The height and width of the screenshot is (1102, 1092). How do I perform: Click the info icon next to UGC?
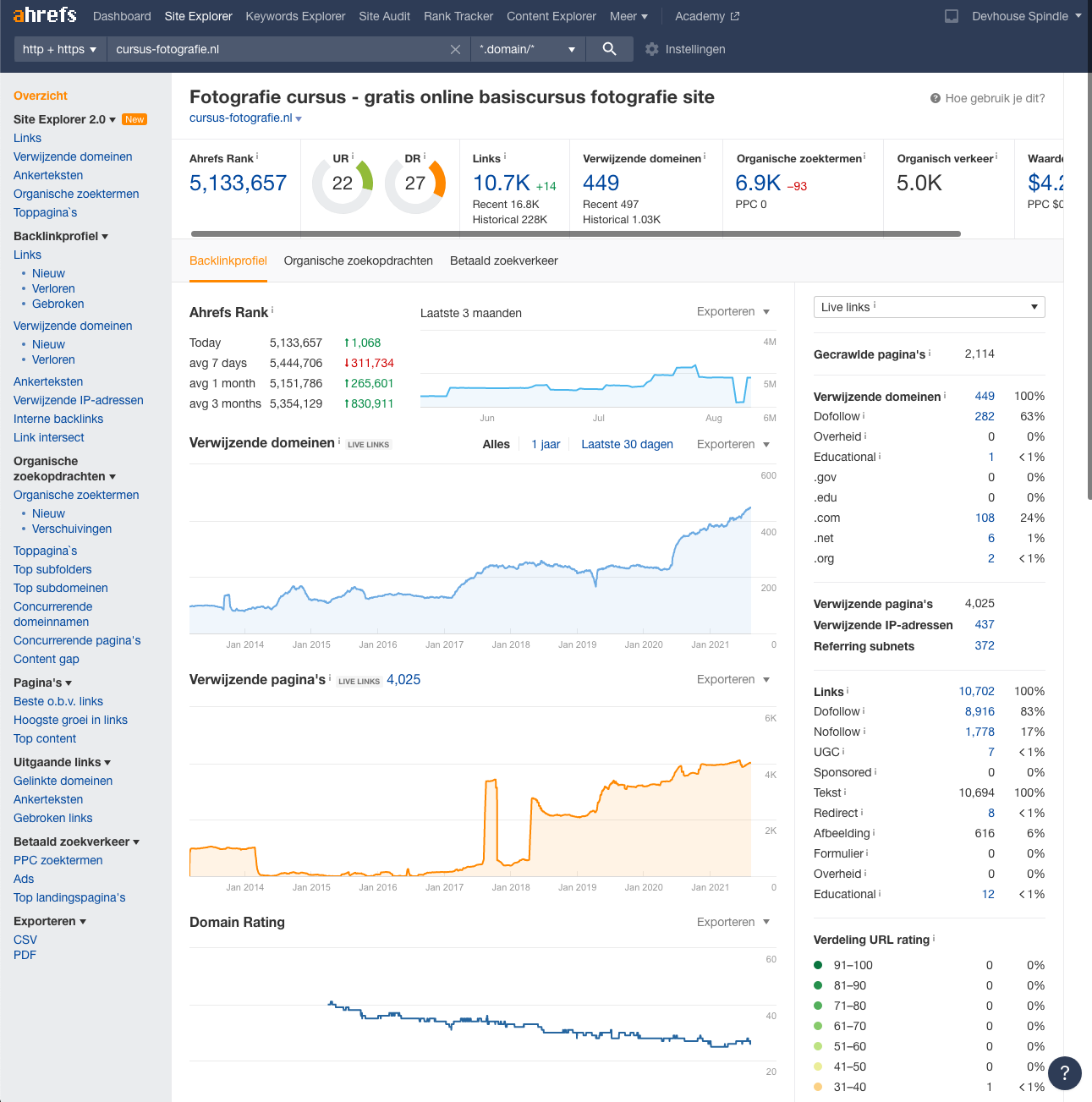coord(843,751)
